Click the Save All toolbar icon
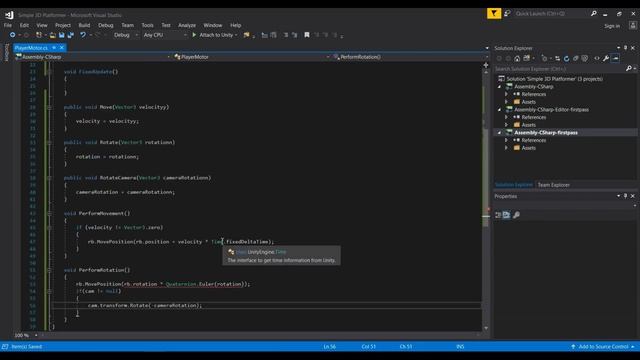This screenshot has width=640, height=360. coord(70,35)
